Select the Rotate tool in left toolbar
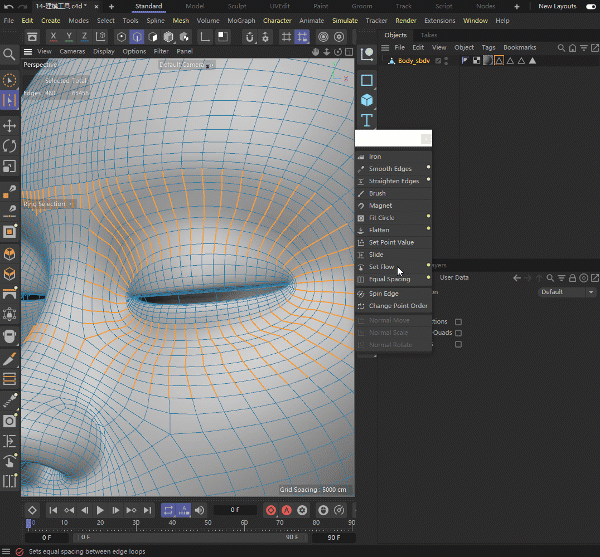This screenshot has height=557, width=600. point(10,146)
